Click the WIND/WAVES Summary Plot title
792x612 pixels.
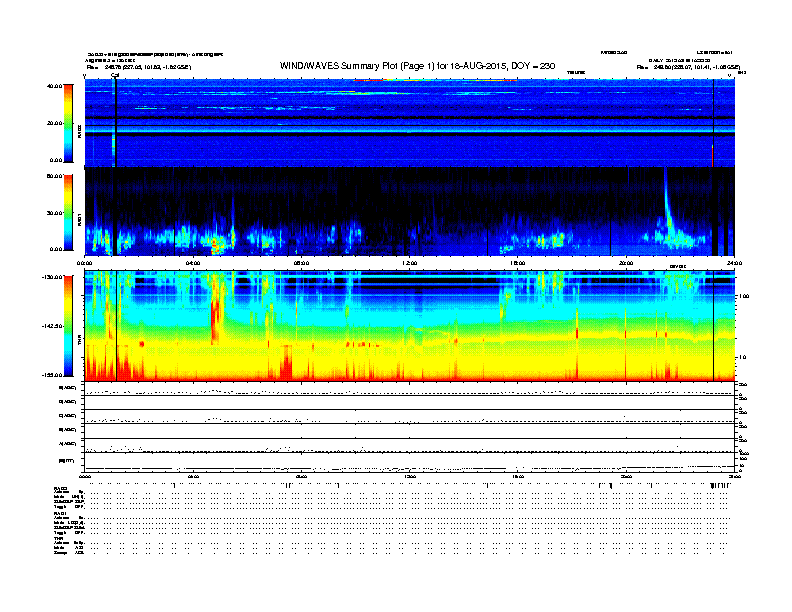coord(417,66)
